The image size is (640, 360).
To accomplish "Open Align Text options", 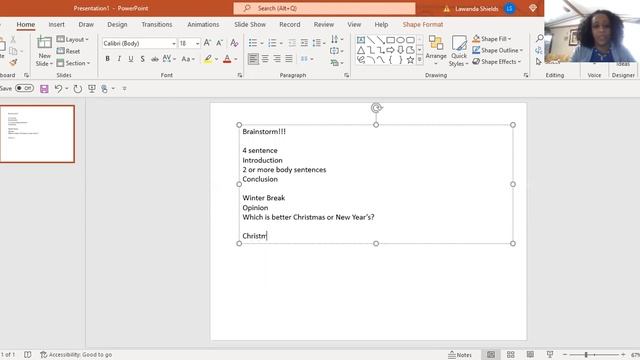I will tap(337, 51).
